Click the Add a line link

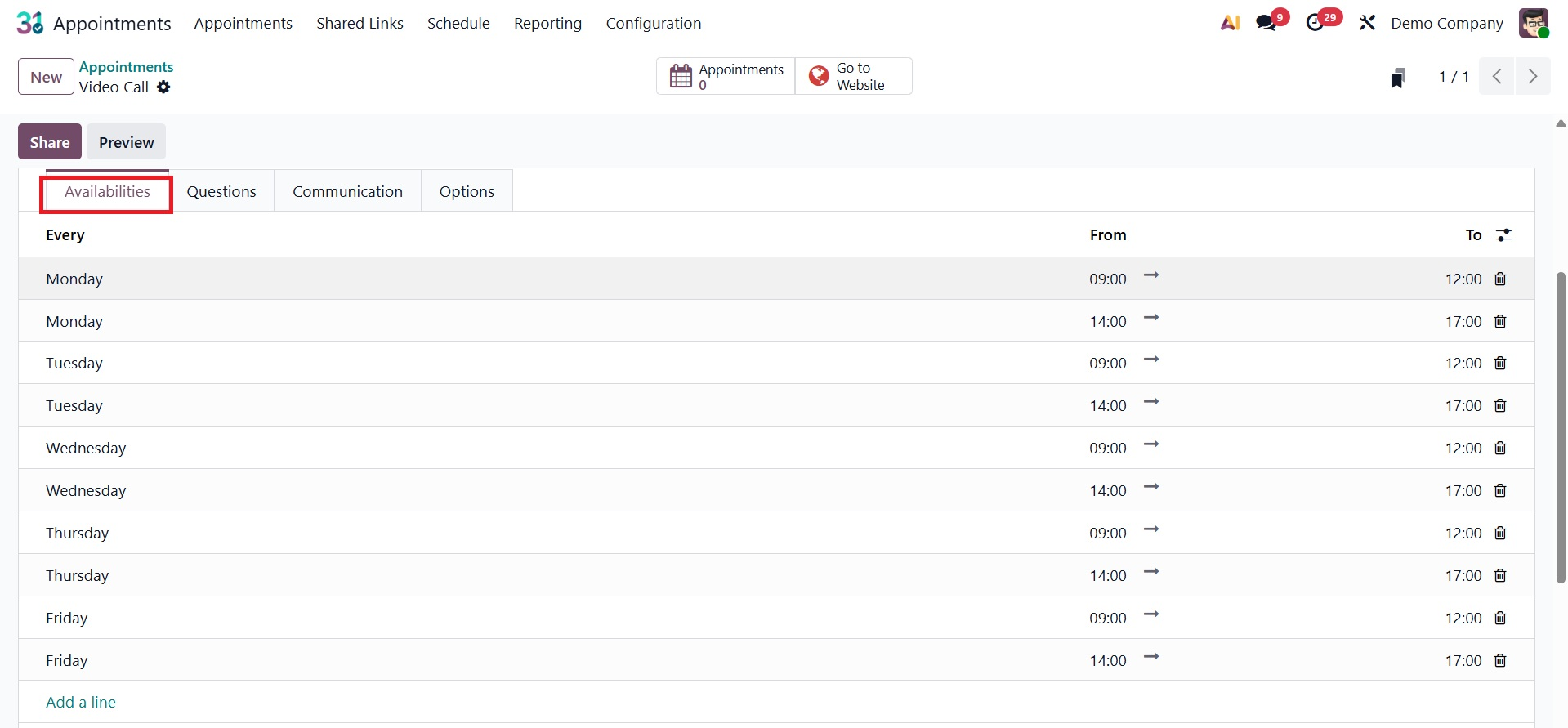(81, 703)
